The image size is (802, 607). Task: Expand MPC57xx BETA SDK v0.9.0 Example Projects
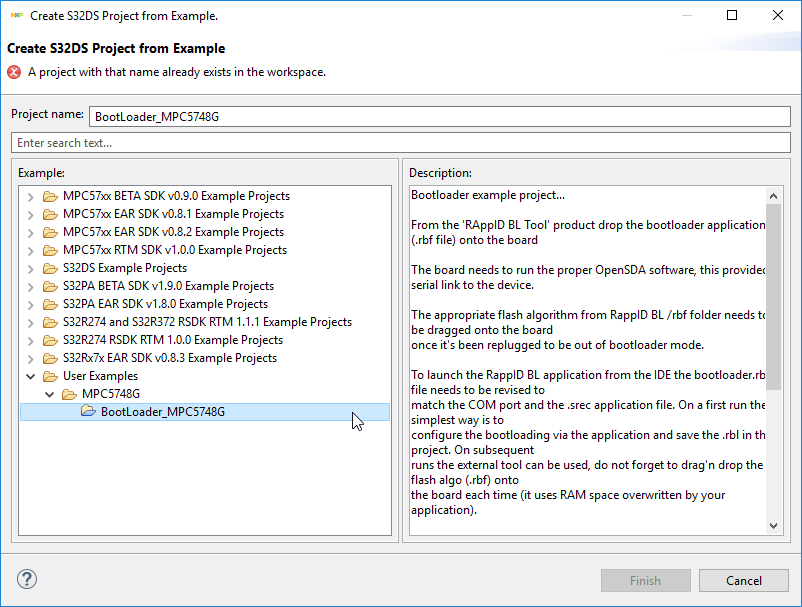31,197
